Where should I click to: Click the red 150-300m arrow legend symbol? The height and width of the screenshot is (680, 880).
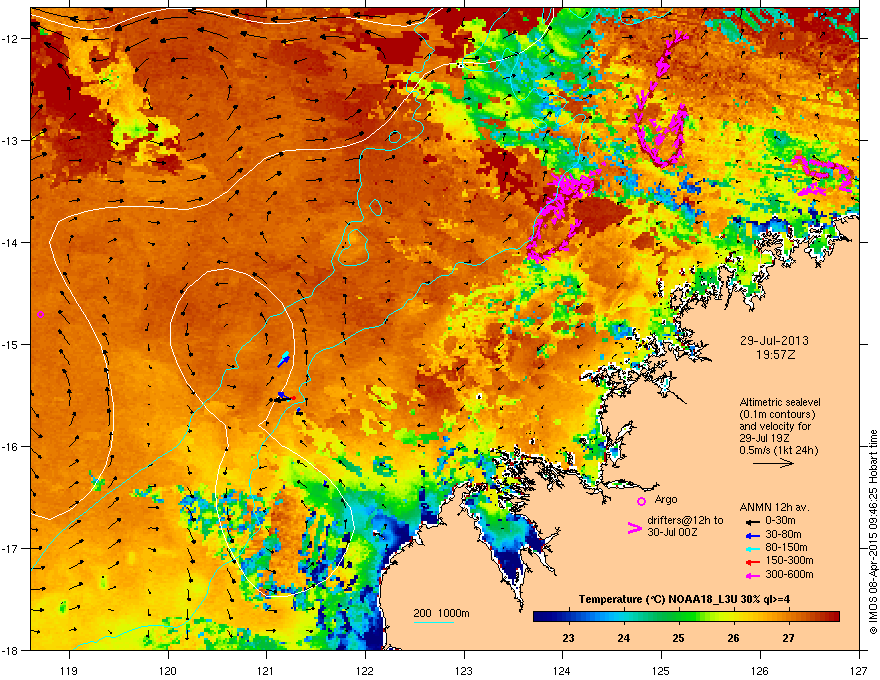[x=752, y=562]
